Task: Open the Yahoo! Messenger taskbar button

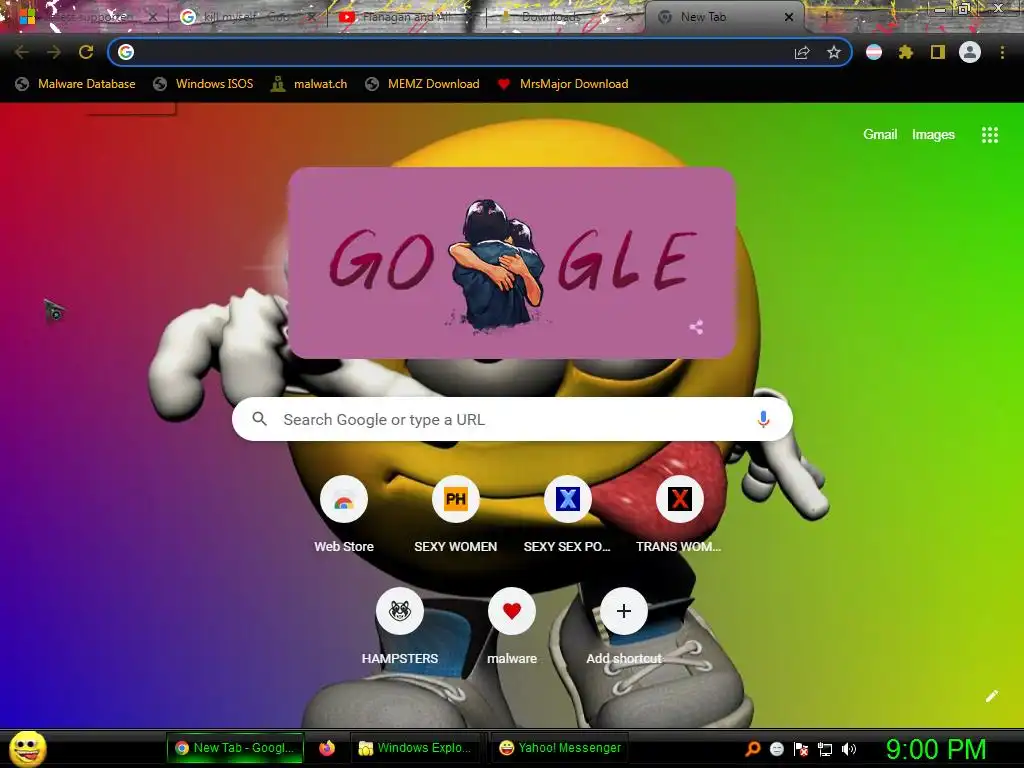Action: click(x=560, y=748)
